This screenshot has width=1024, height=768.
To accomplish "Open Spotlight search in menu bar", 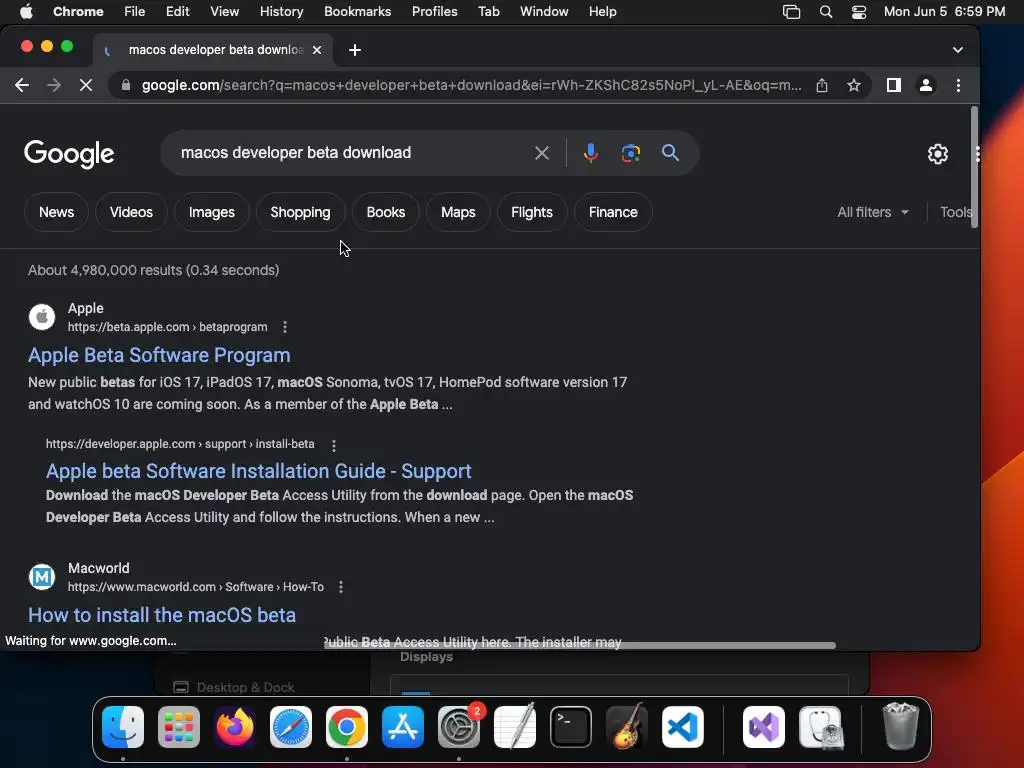I will 825,11.
